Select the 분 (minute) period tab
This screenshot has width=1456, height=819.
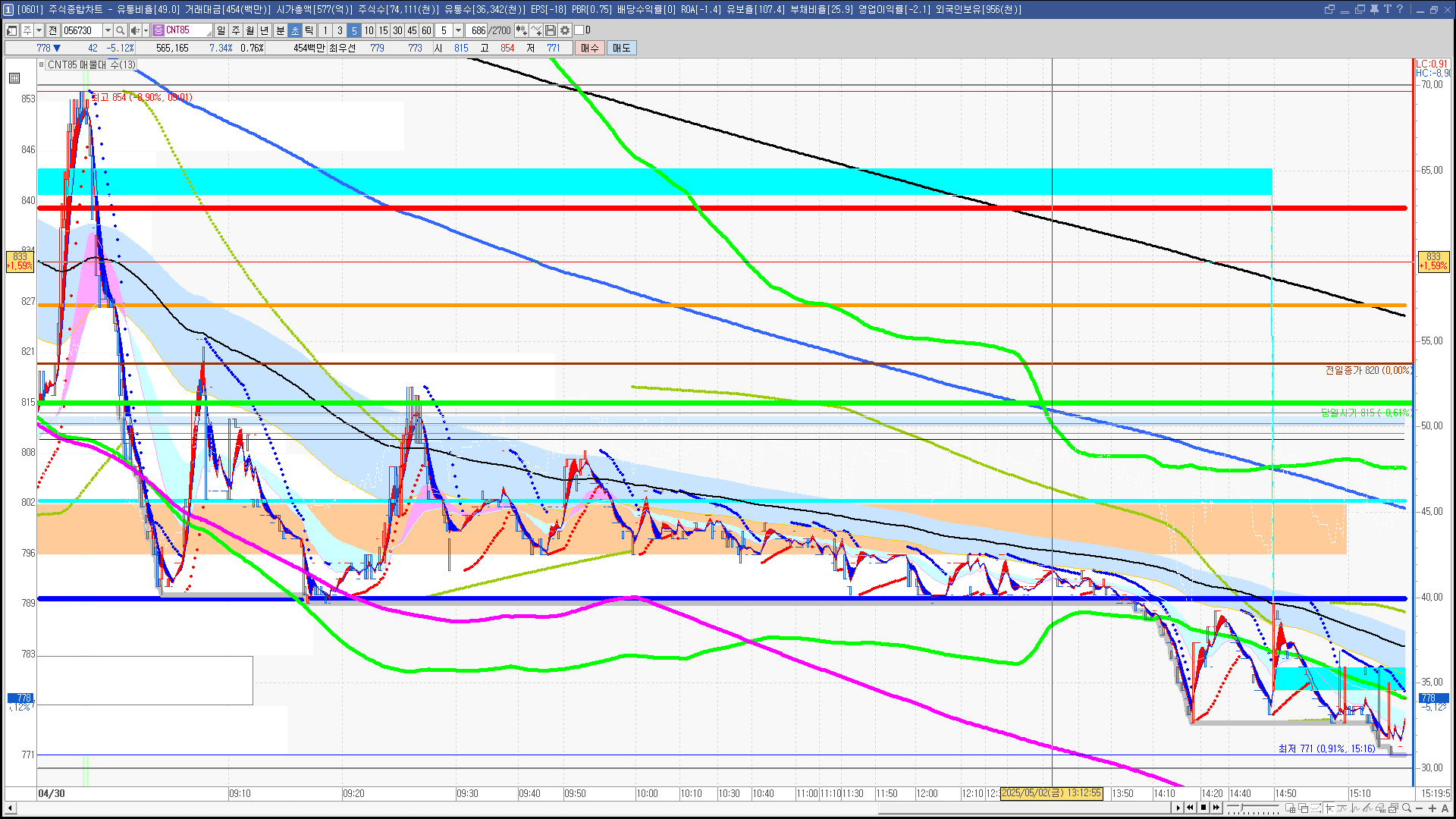[280, 30]
